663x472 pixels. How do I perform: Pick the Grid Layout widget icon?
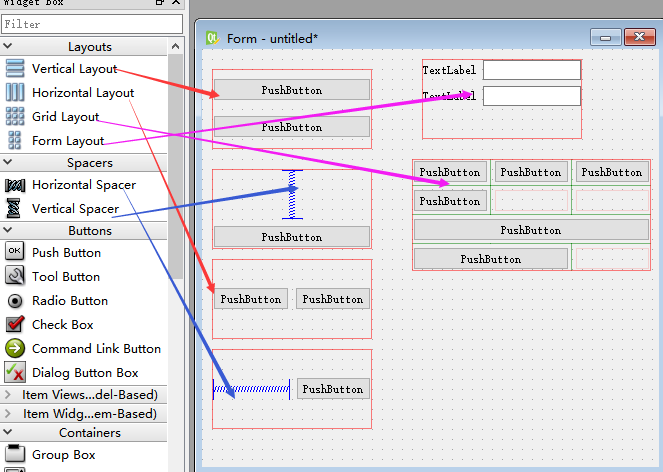tap(15, 117)
